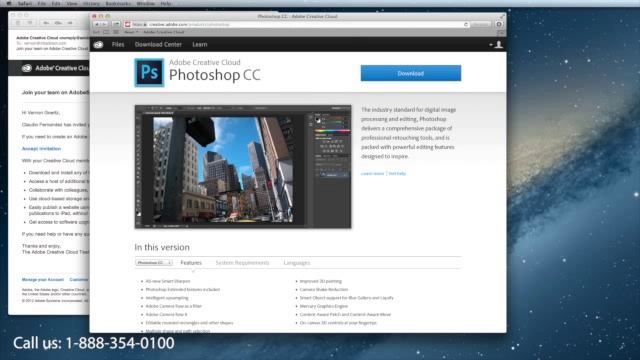
Task: Open the Edit menu
Action: [x=56, y=3]
